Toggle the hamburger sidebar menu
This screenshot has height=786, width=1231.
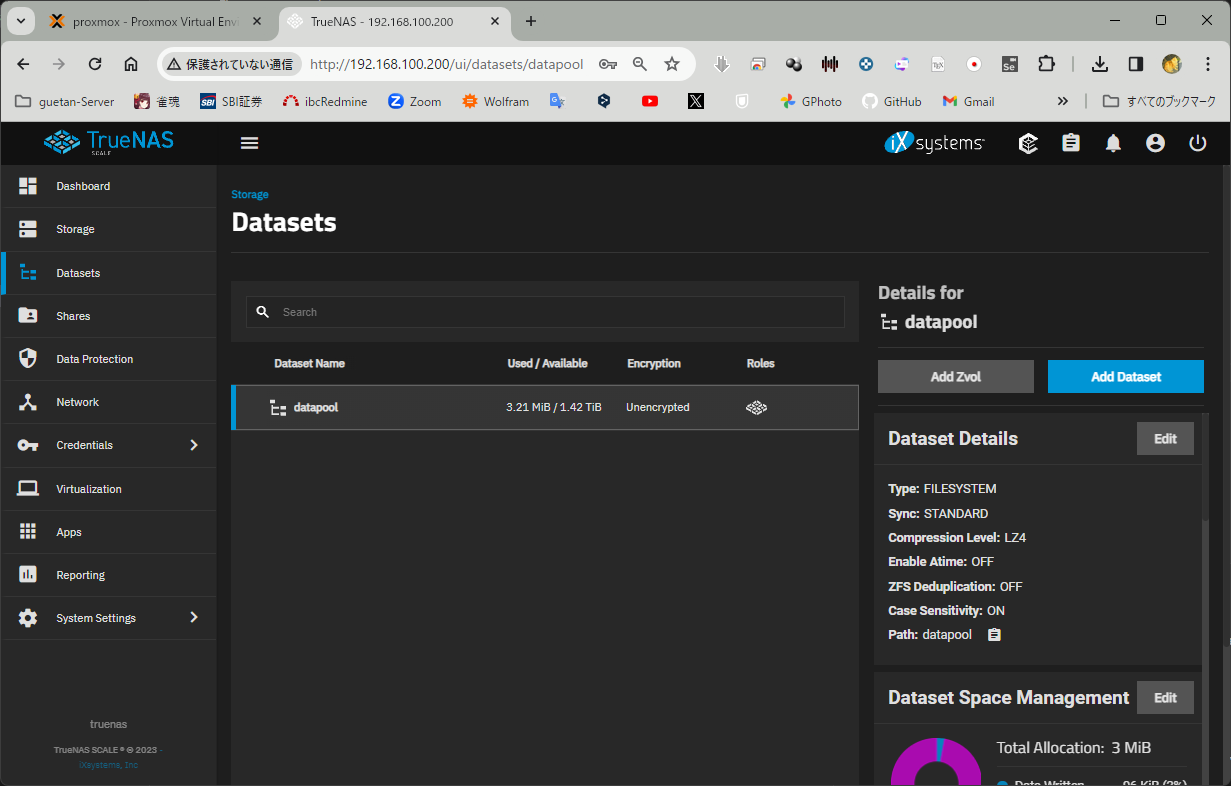pyautogui.click(x=250, y=143)
